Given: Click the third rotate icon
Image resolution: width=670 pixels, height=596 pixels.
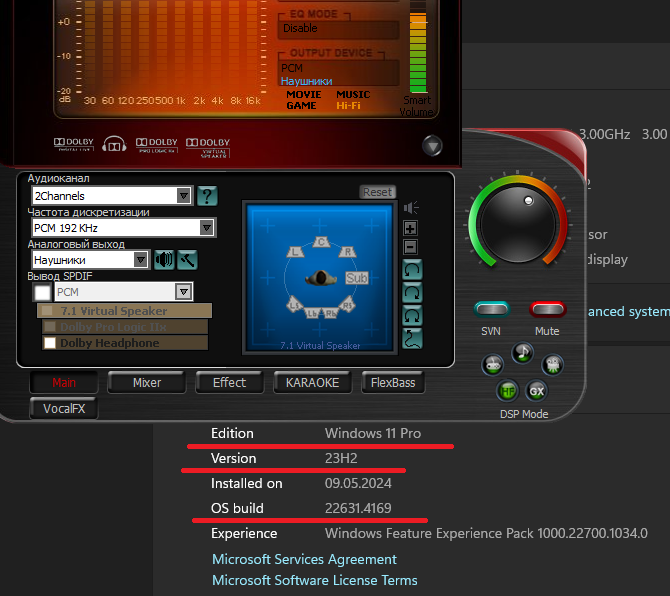Looking at the screenshot, I should click(412, 316).
